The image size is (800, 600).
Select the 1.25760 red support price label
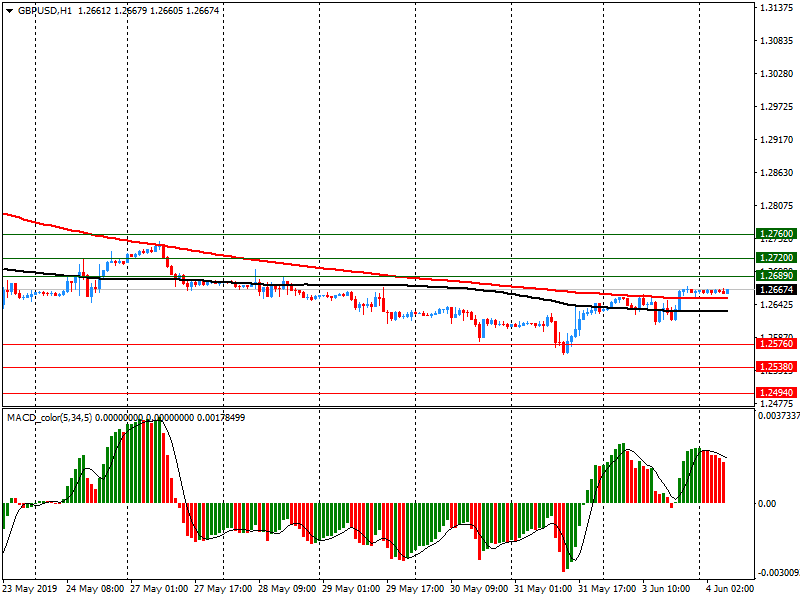pos(776,344)
